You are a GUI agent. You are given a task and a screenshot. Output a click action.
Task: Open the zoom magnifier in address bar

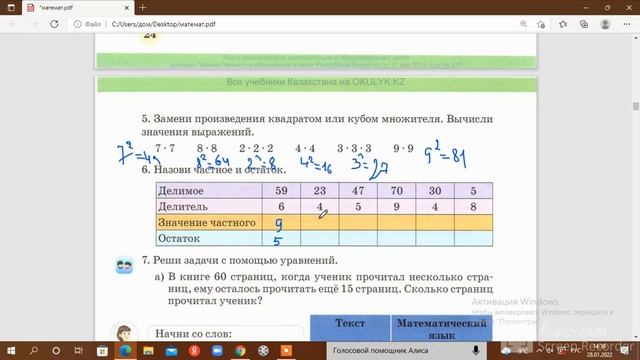(523, 24)
